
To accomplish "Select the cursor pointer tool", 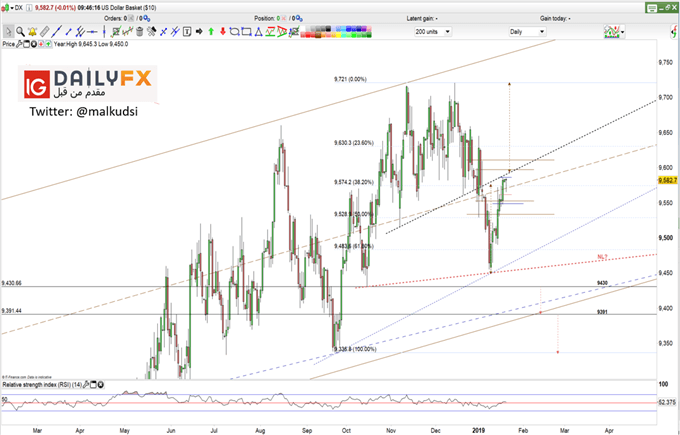I will pos(9,32).
